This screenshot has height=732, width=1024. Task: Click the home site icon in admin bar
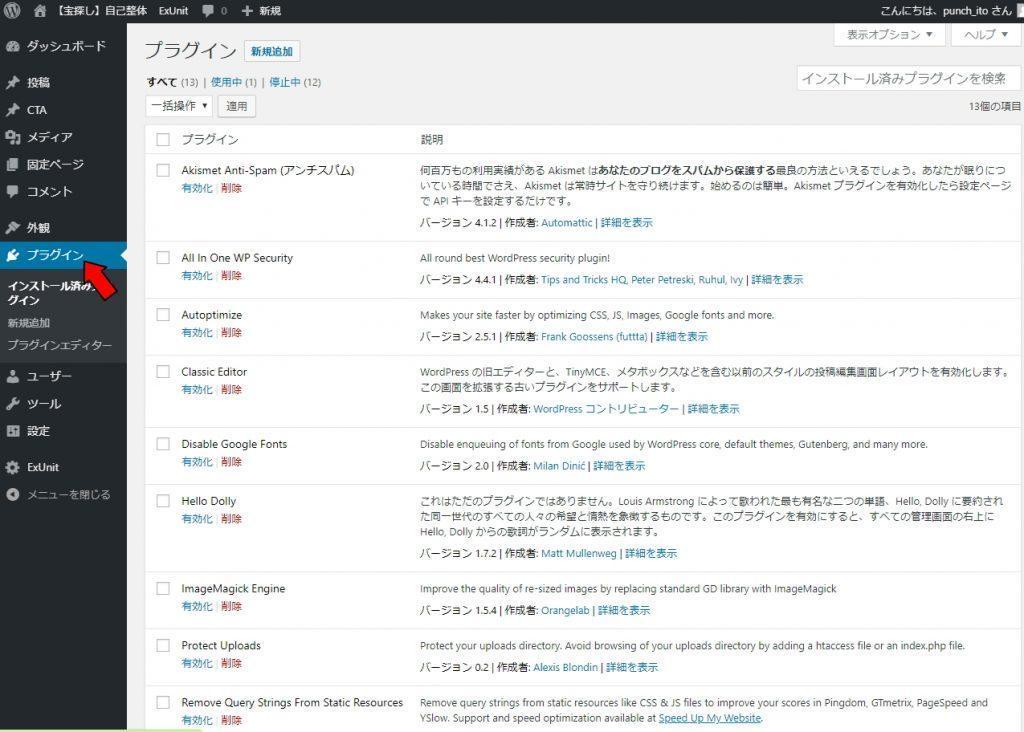(40, 10)
